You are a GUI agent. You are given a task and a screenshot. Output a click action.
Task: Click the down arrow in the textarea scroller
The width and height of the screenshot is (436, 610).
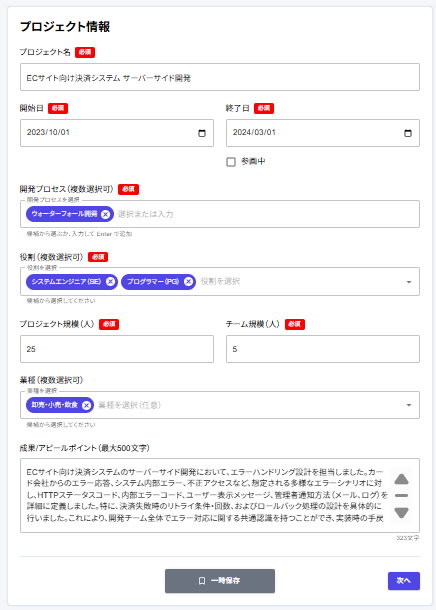point(401,513)
